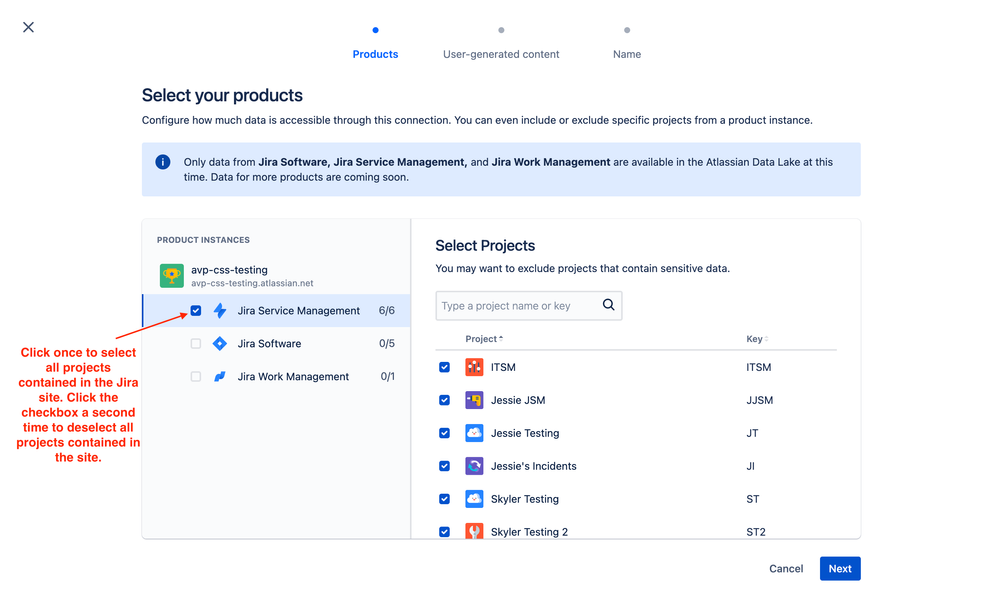This screenshot has width=999, height=595.
Task: Go to the Name step
Action: click(x=627, y=54)
